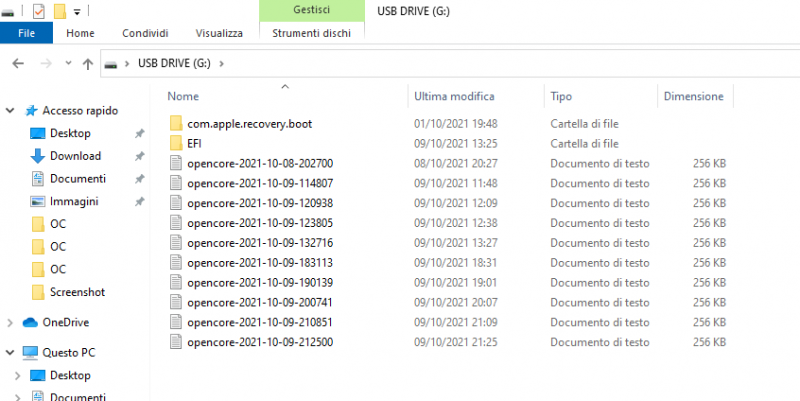Screen dimensions: 800x401
Task: Switch to the Visualizza ribbon tab
Action: point(219,33)
